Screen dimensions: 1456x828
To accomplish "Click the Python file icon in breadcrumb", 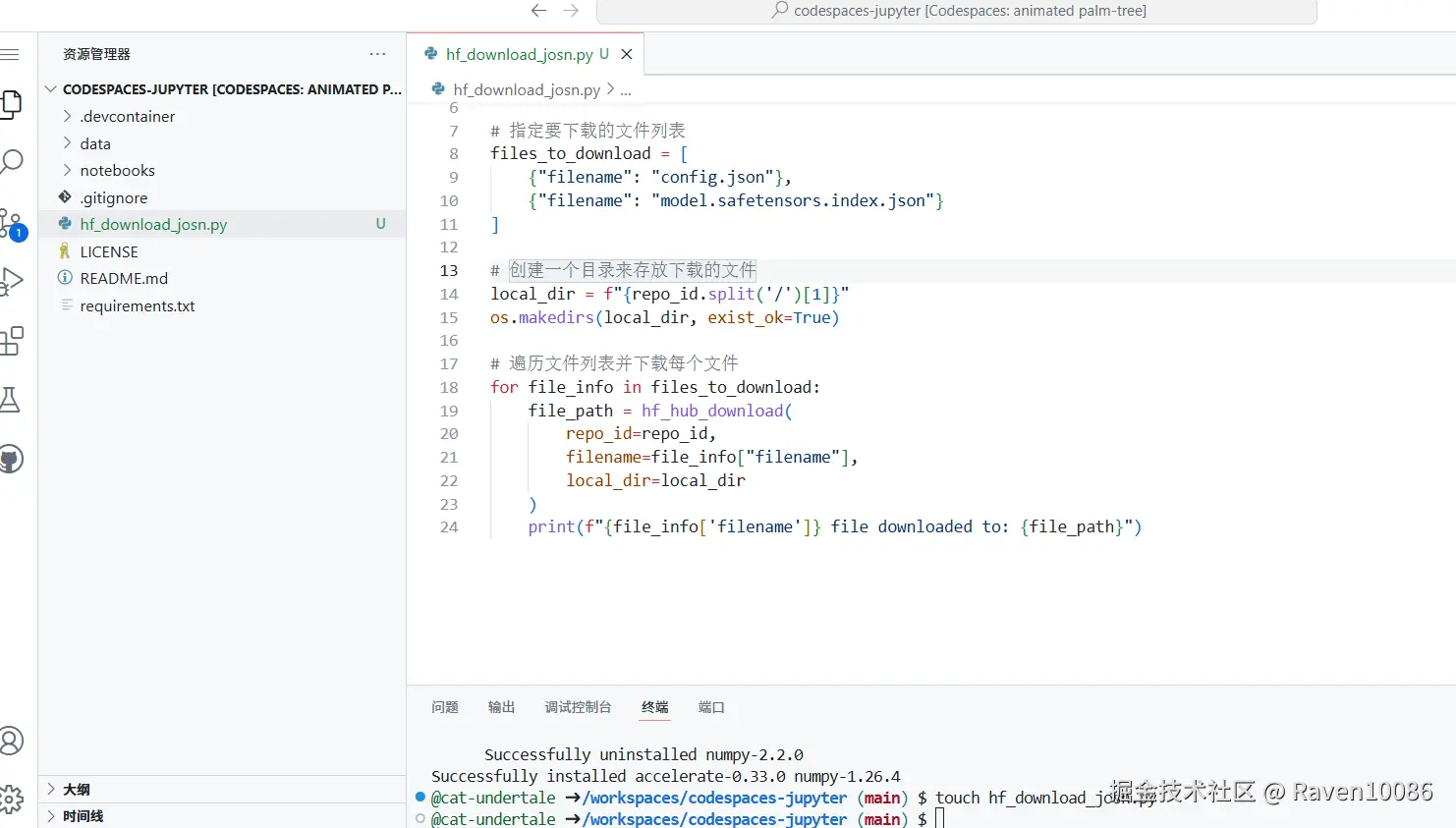I will pos(439,89).
